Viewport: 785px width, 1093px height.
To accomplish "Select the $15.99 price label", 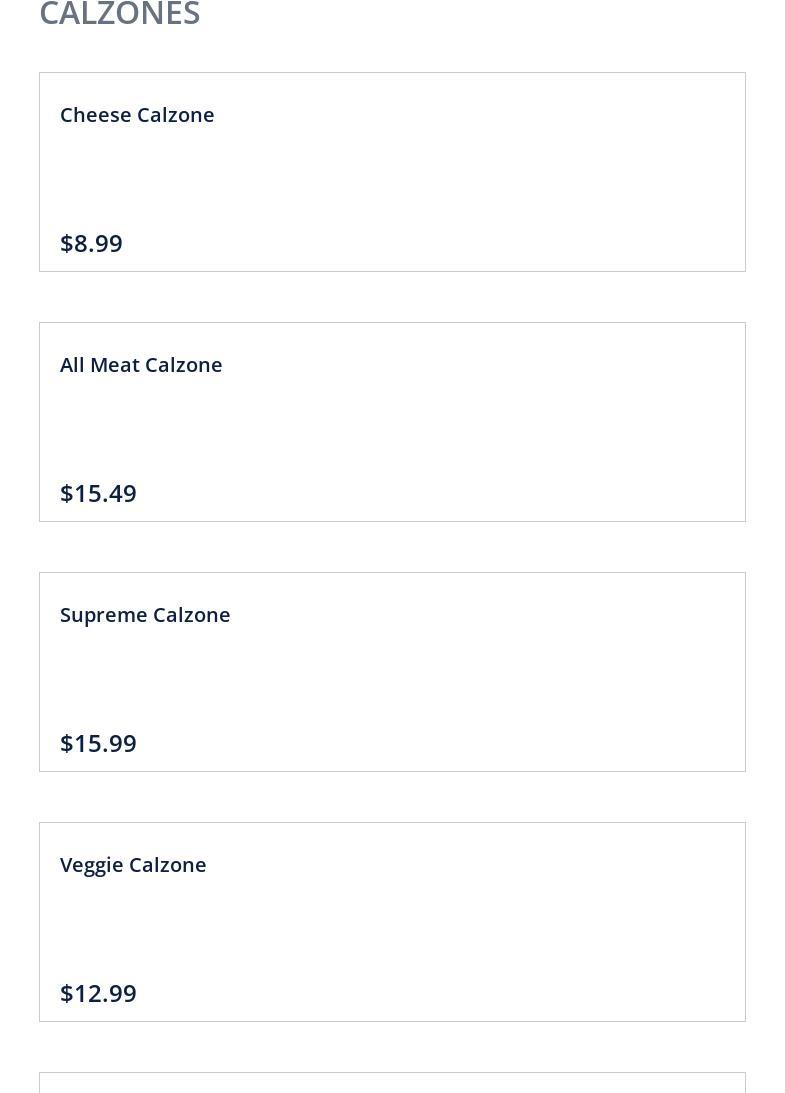I will click(x=98, y=743).
